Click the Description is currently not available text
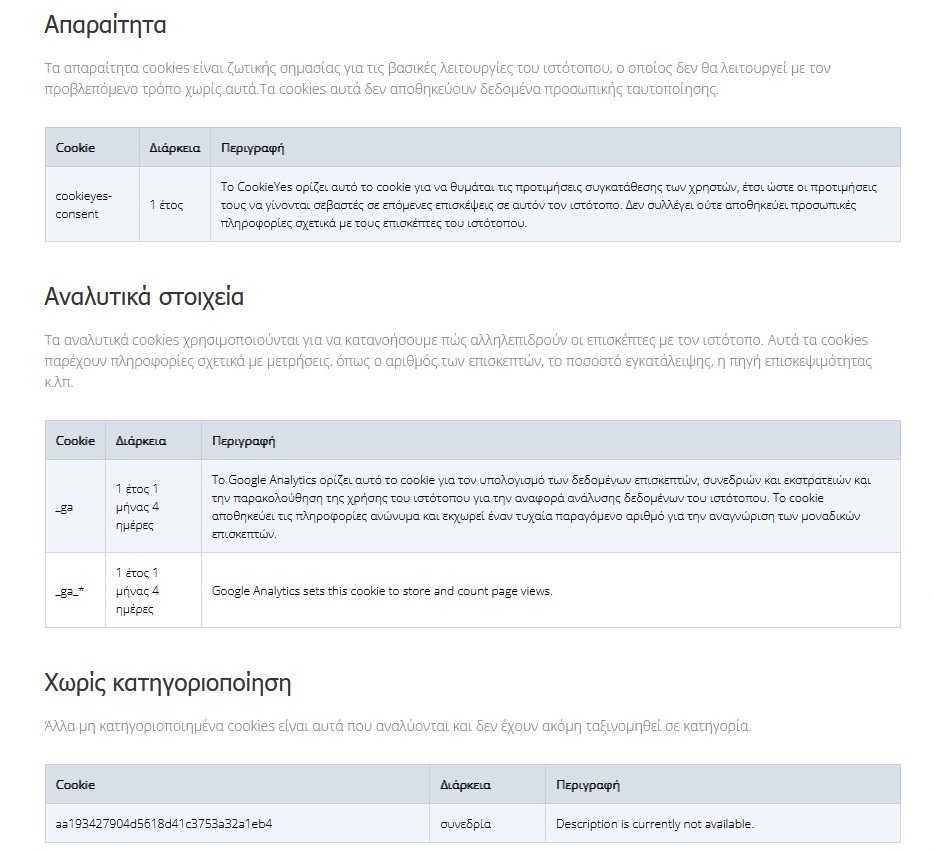 (x=655, y=824)
